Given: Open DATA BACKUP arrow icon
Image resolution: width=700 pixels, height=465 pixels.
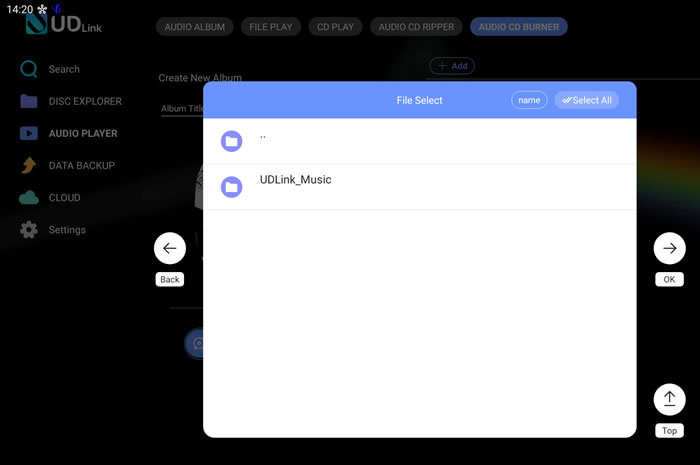Looking at the screenshot, I should [x=29, y=166].
